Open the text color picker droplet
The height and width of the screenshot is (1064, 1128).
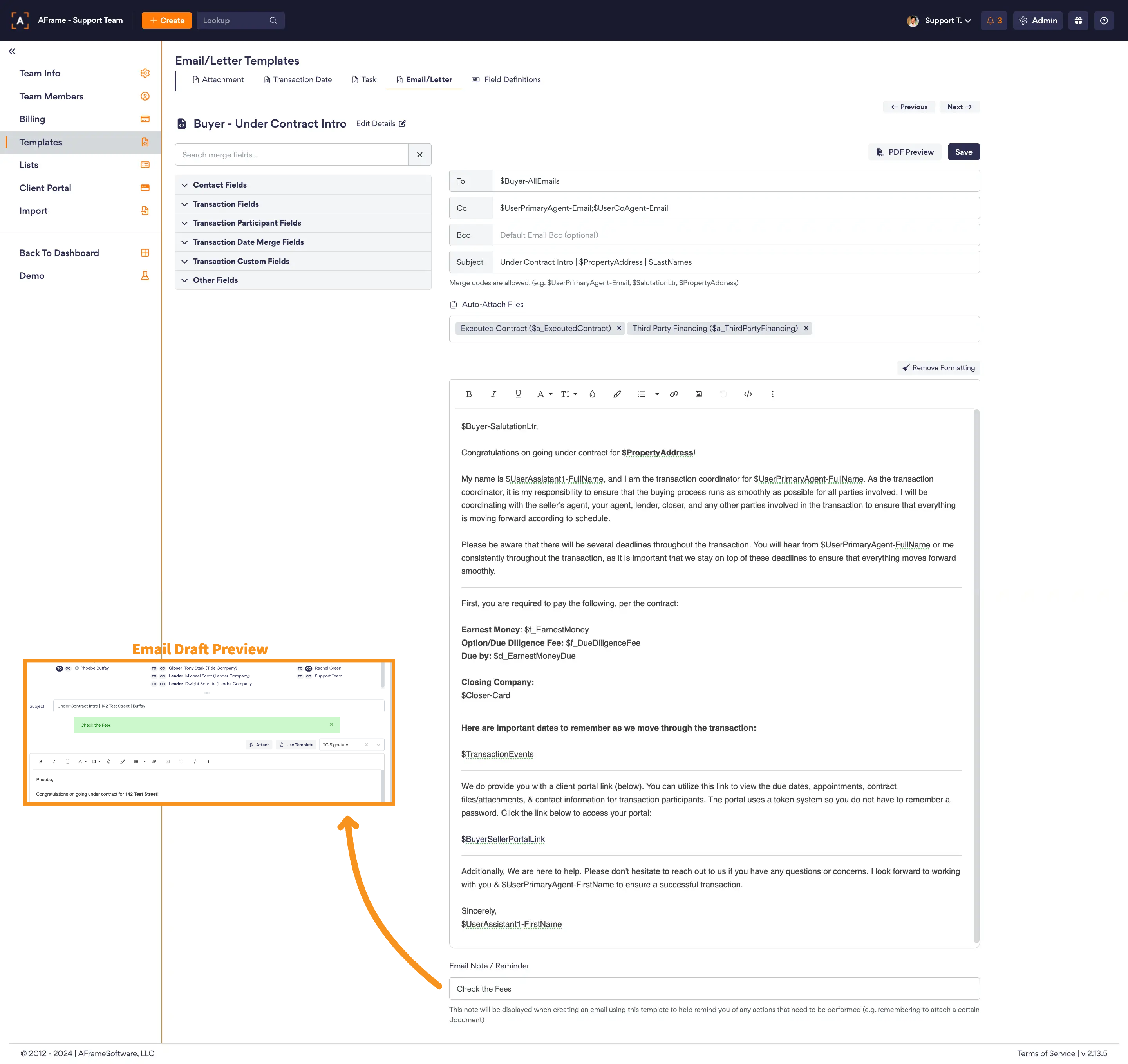[592, 394]
